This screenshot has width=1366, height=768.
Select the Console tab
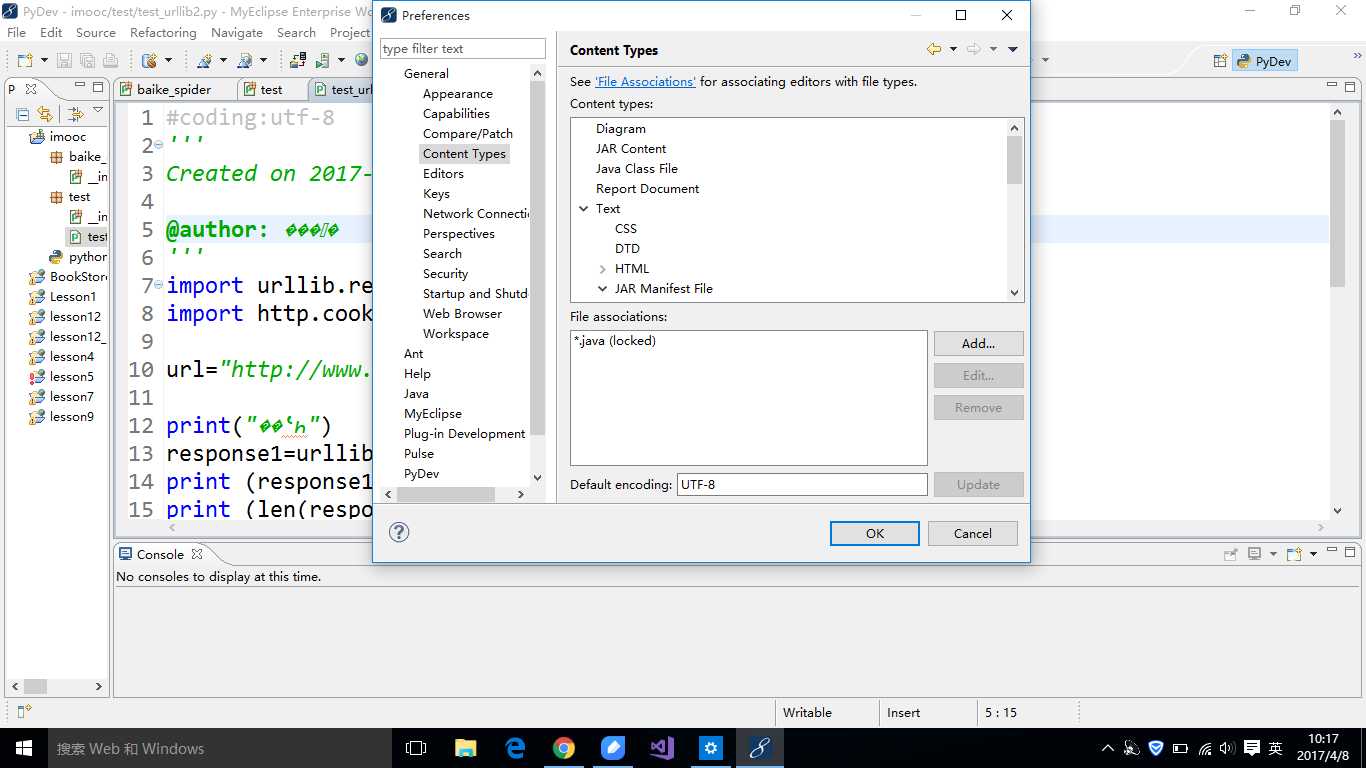coord(160,554)
